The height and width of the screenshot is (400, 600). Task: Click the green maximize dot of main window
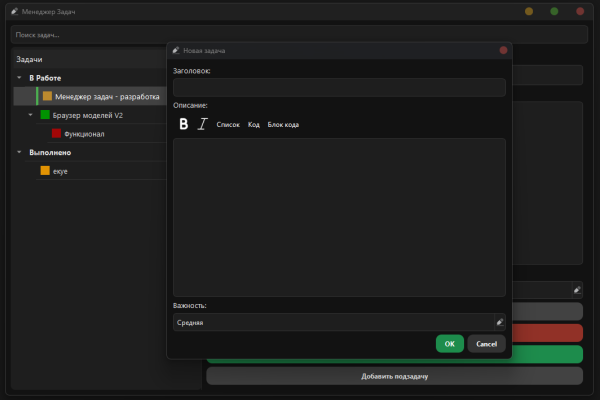(x=554, y=11)
